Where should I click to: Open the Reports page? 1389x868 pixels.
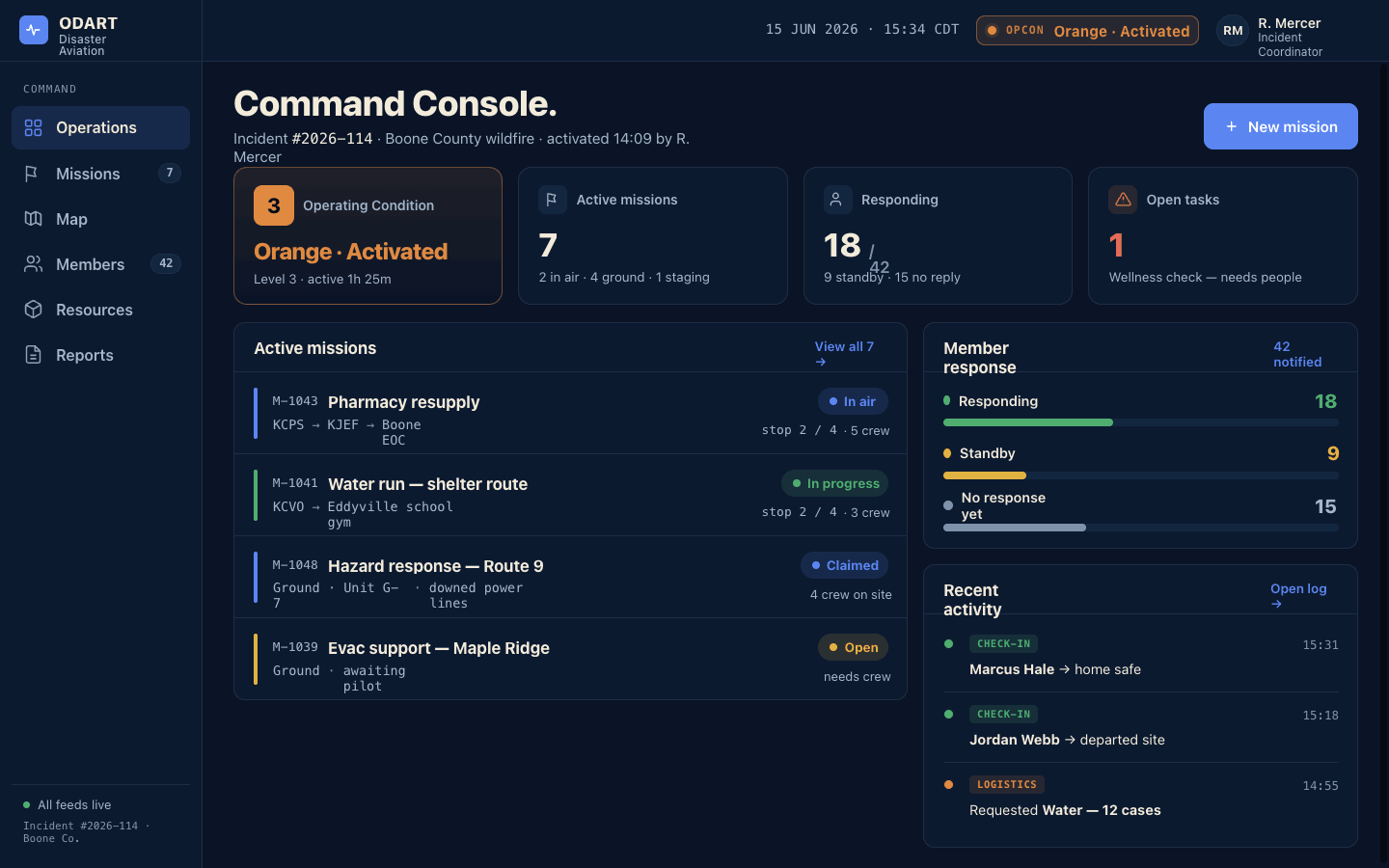[x=100, y=355]
